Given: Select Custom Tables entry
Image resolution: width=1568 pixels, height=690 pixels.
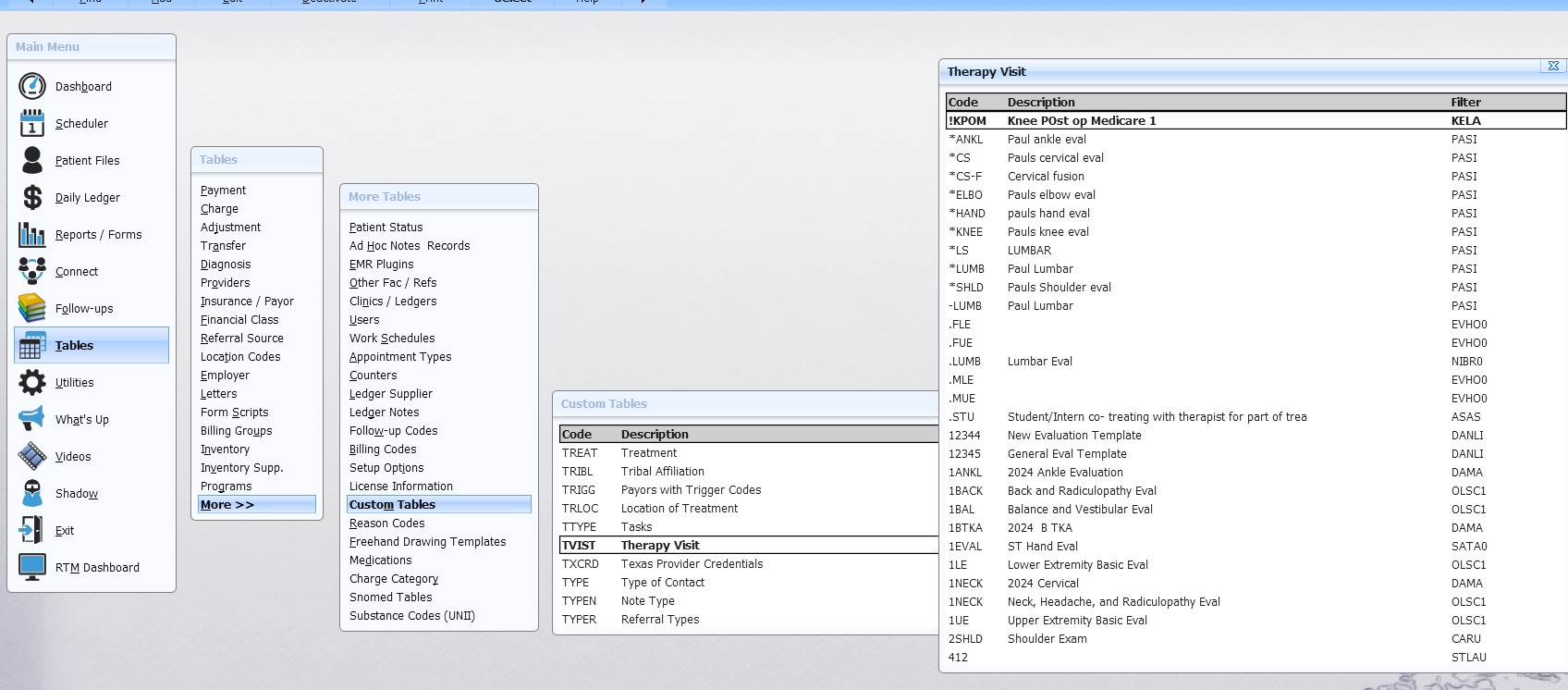Looking at the screenshot, I should 439,504.
